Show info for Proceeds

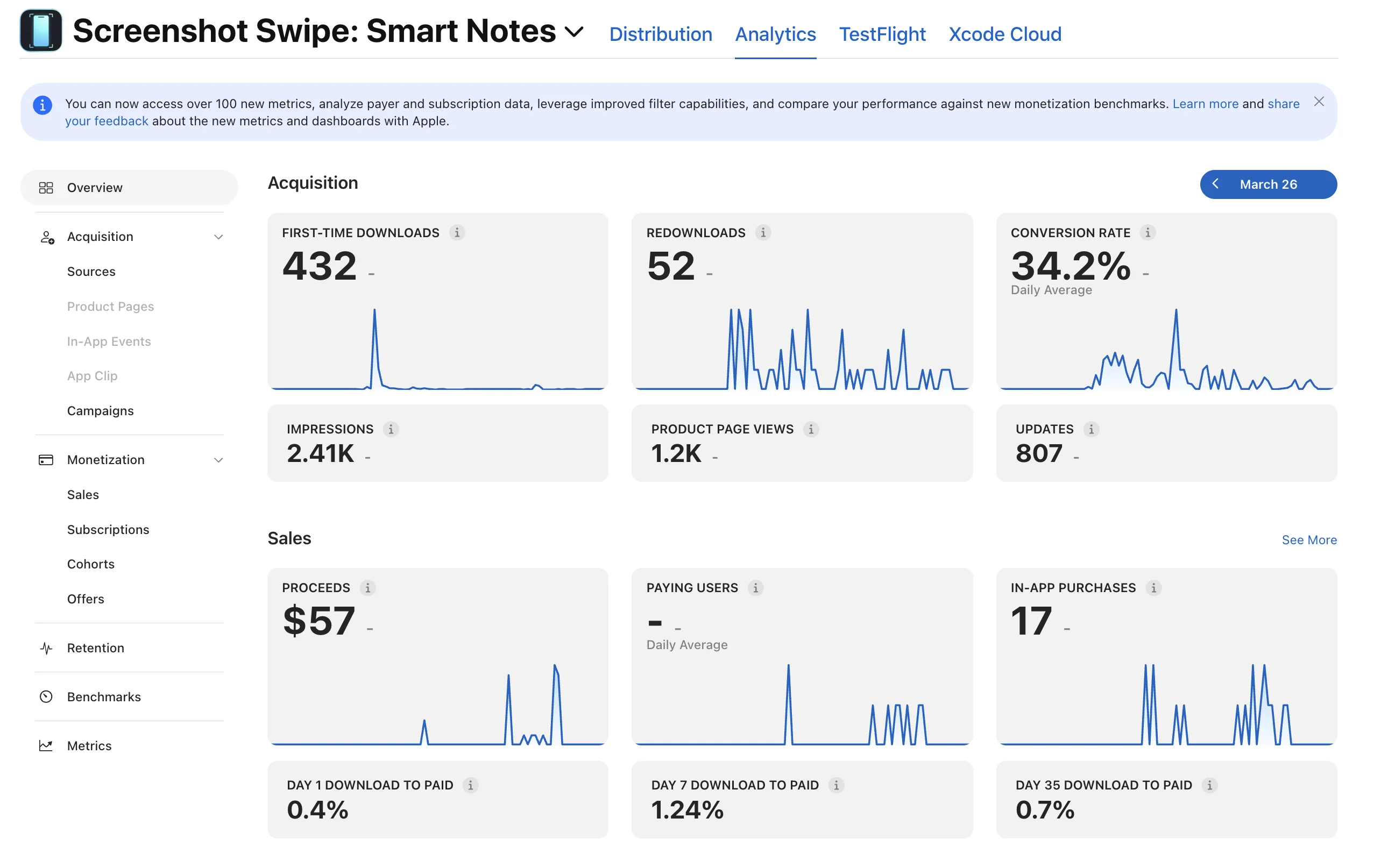[367, 587]
